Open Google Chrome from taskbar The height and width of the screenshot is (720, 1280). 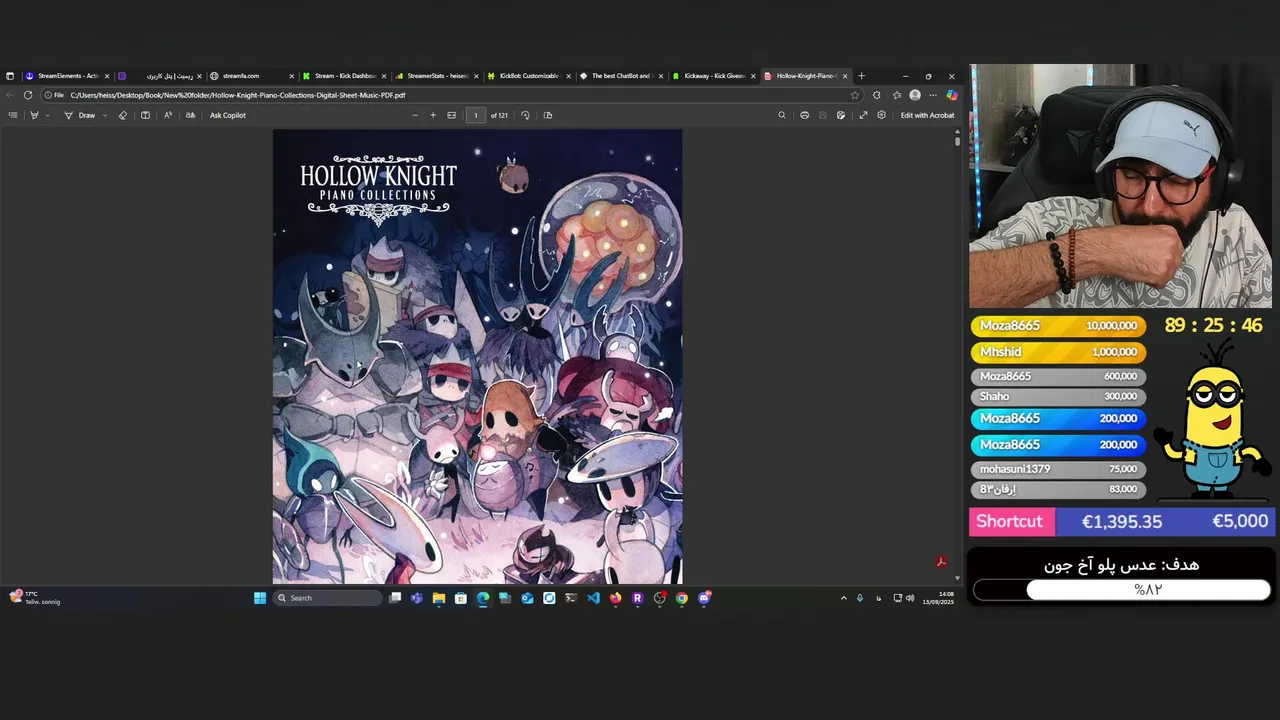(682, 598)
